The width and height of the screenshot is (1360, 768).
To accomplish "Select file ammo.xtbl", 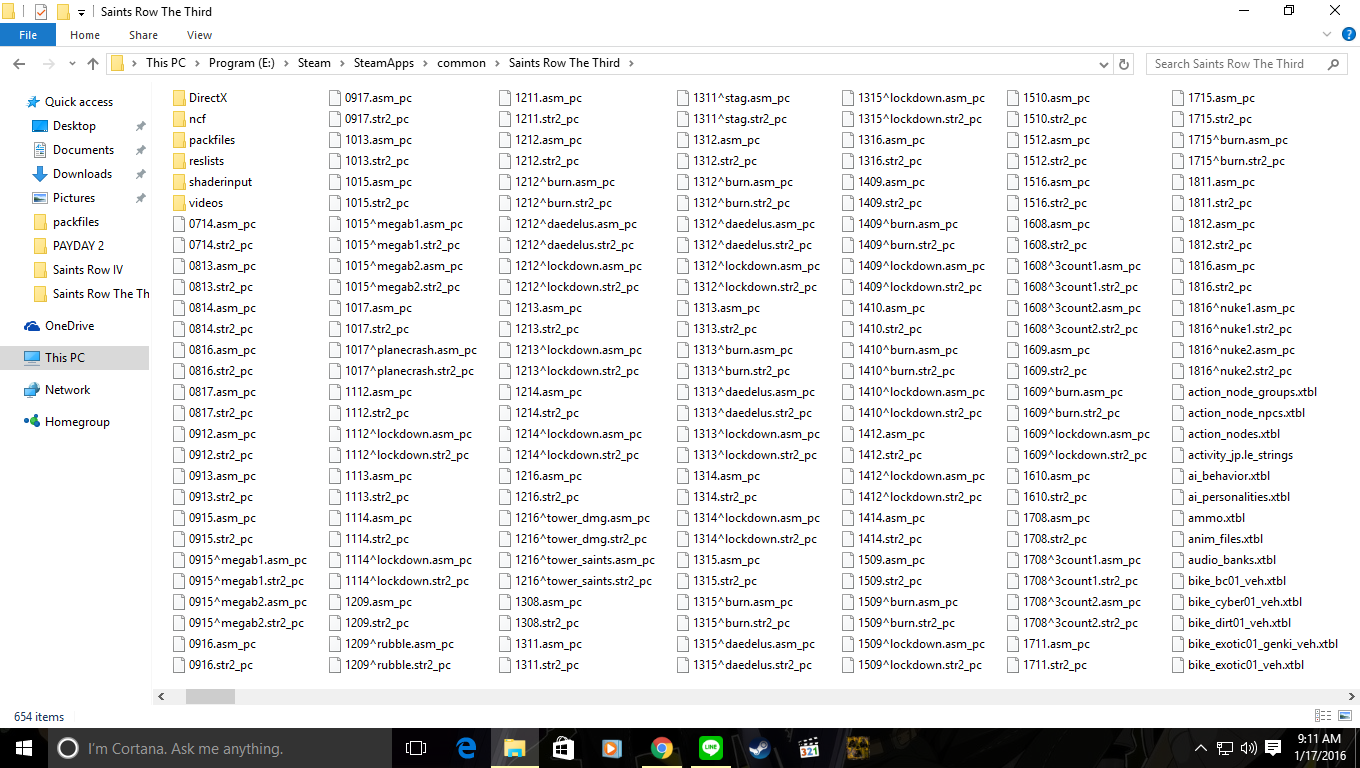I will [1207, 518].
